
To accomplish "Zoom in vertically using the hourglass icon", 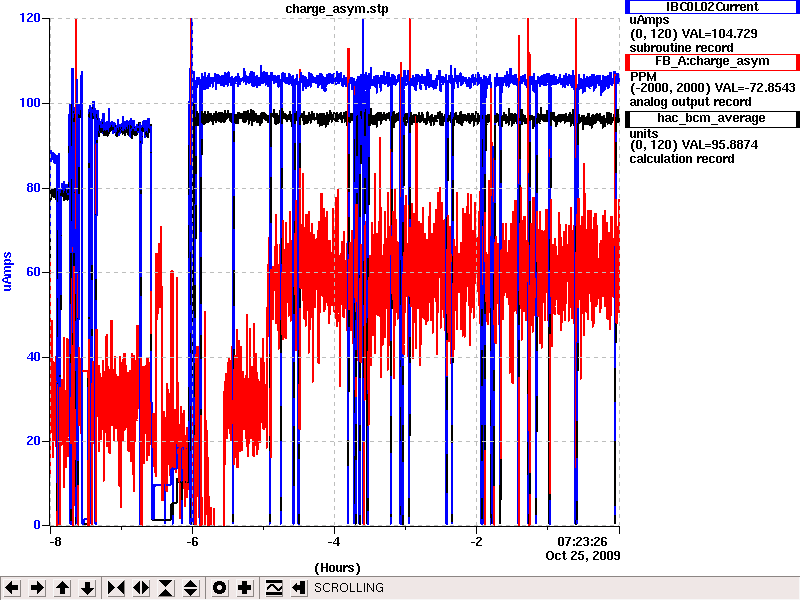I will pyautogui.click(x=166, y=588).
